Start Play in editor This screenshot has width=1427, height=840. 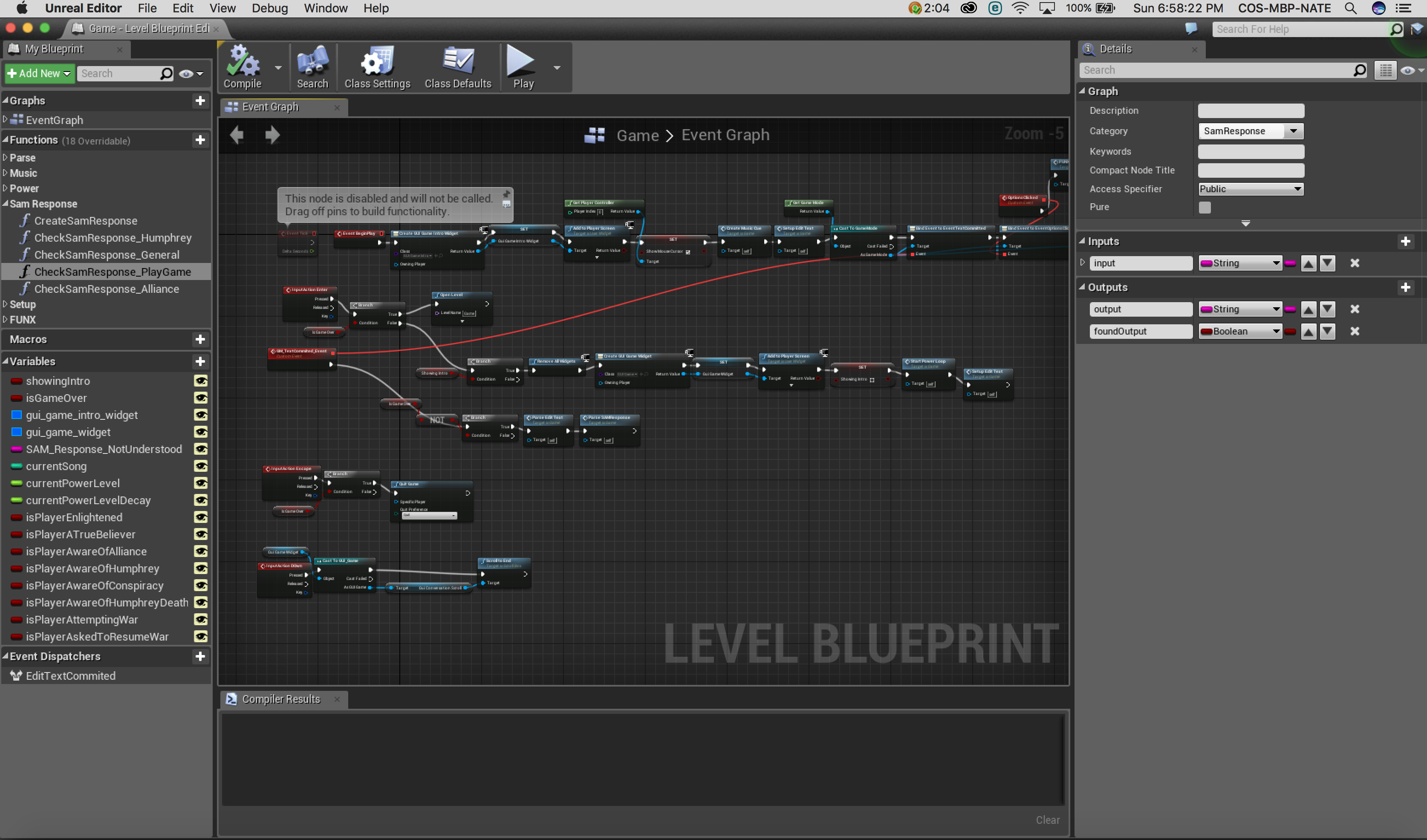click(523, 67)
